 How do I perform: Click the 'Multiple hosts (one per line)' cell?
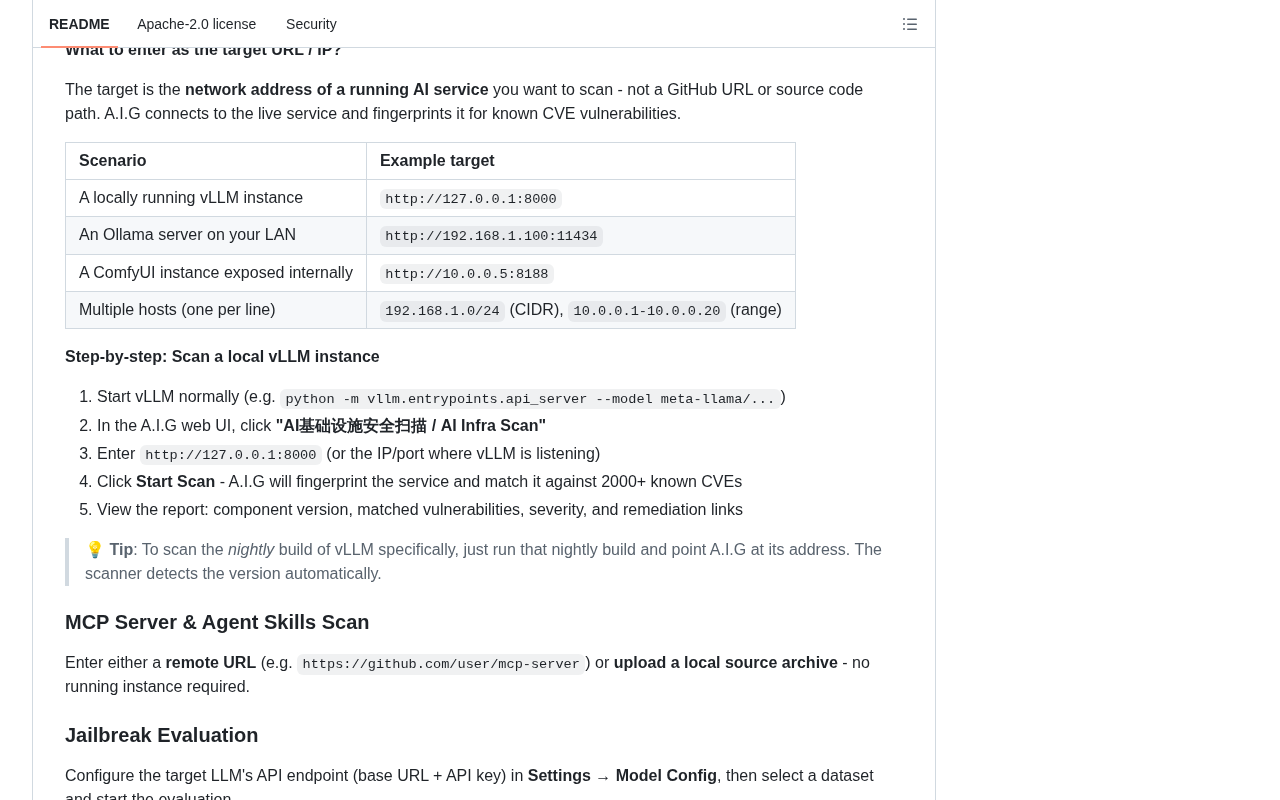[x=216, y=310]
